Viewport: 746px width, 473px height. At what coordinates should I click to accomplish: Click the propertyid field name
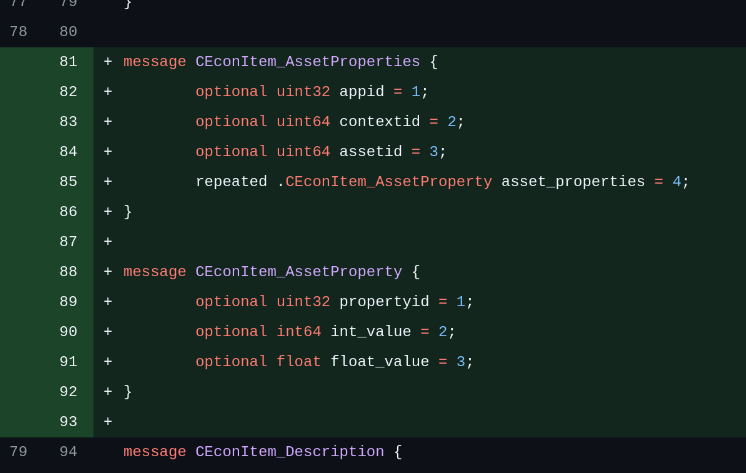[x=384, y=302]
